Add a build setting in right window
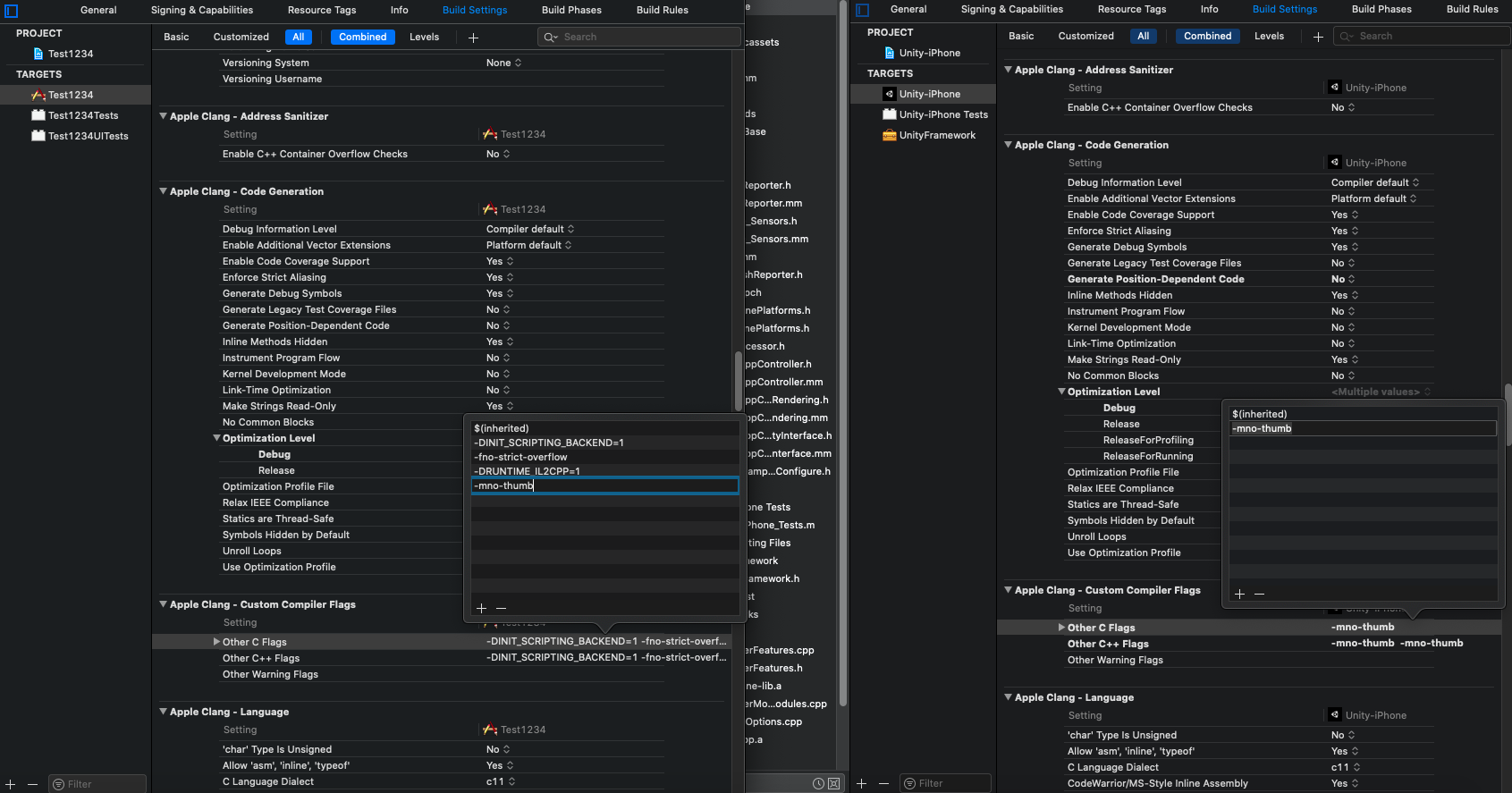This screenshot has width=1512, height=793. click(1318, 37)
